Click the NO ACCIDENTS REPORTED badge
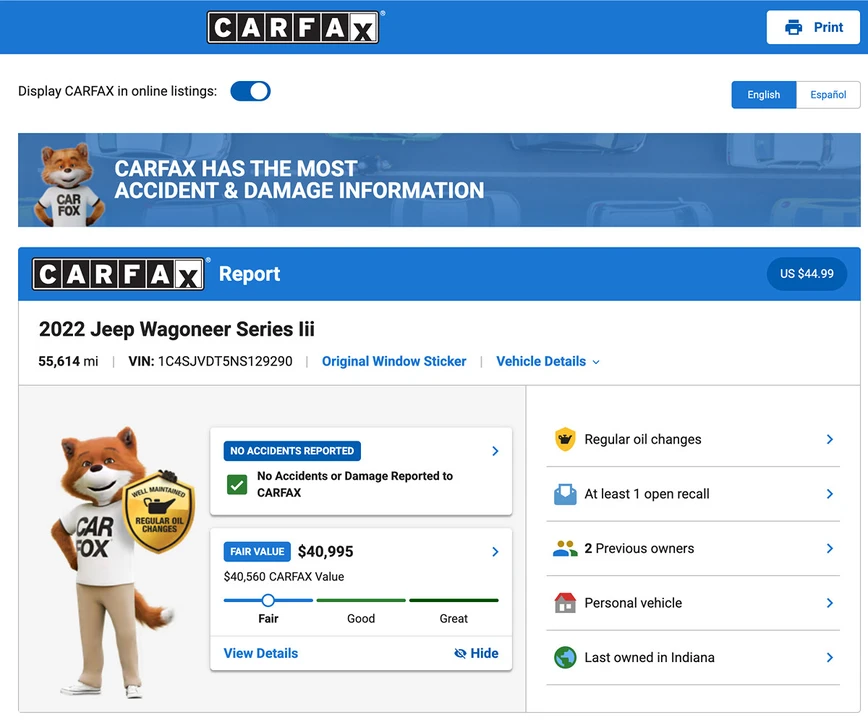The image size is (868, 720). (x=292, y=451)
